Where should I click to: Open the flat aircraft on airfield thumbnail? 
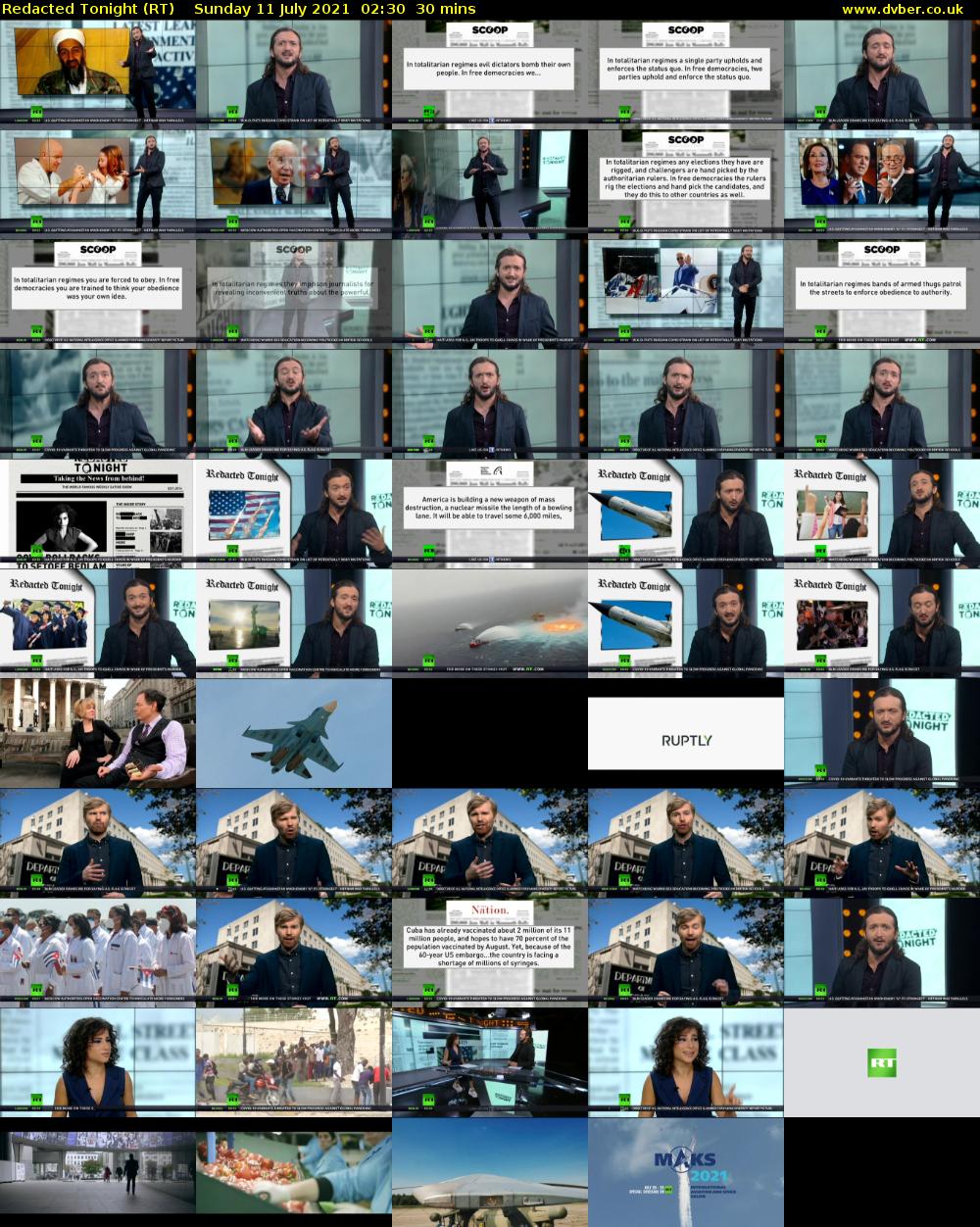point(490,1172)
